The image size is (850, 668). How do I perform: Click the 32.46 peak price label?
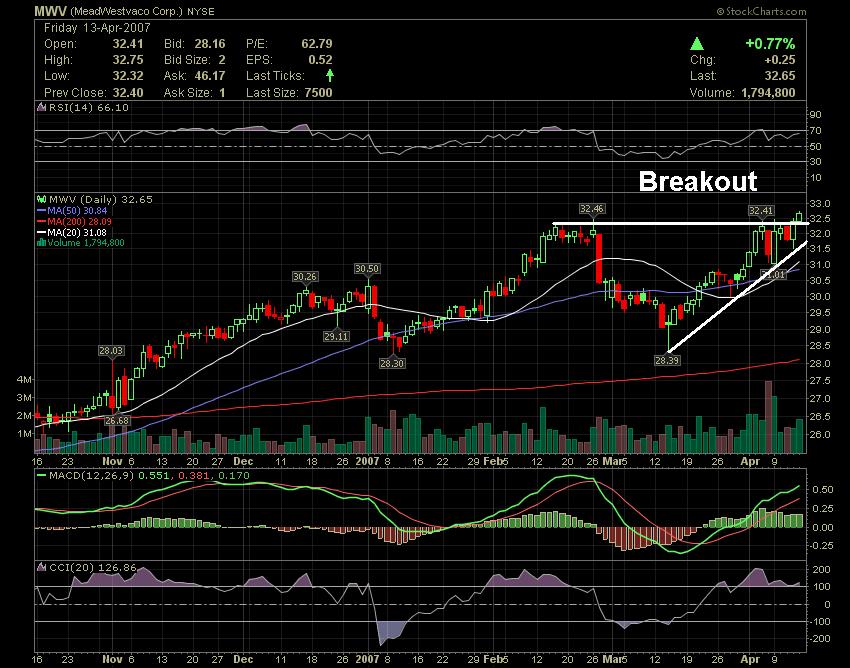592,209
